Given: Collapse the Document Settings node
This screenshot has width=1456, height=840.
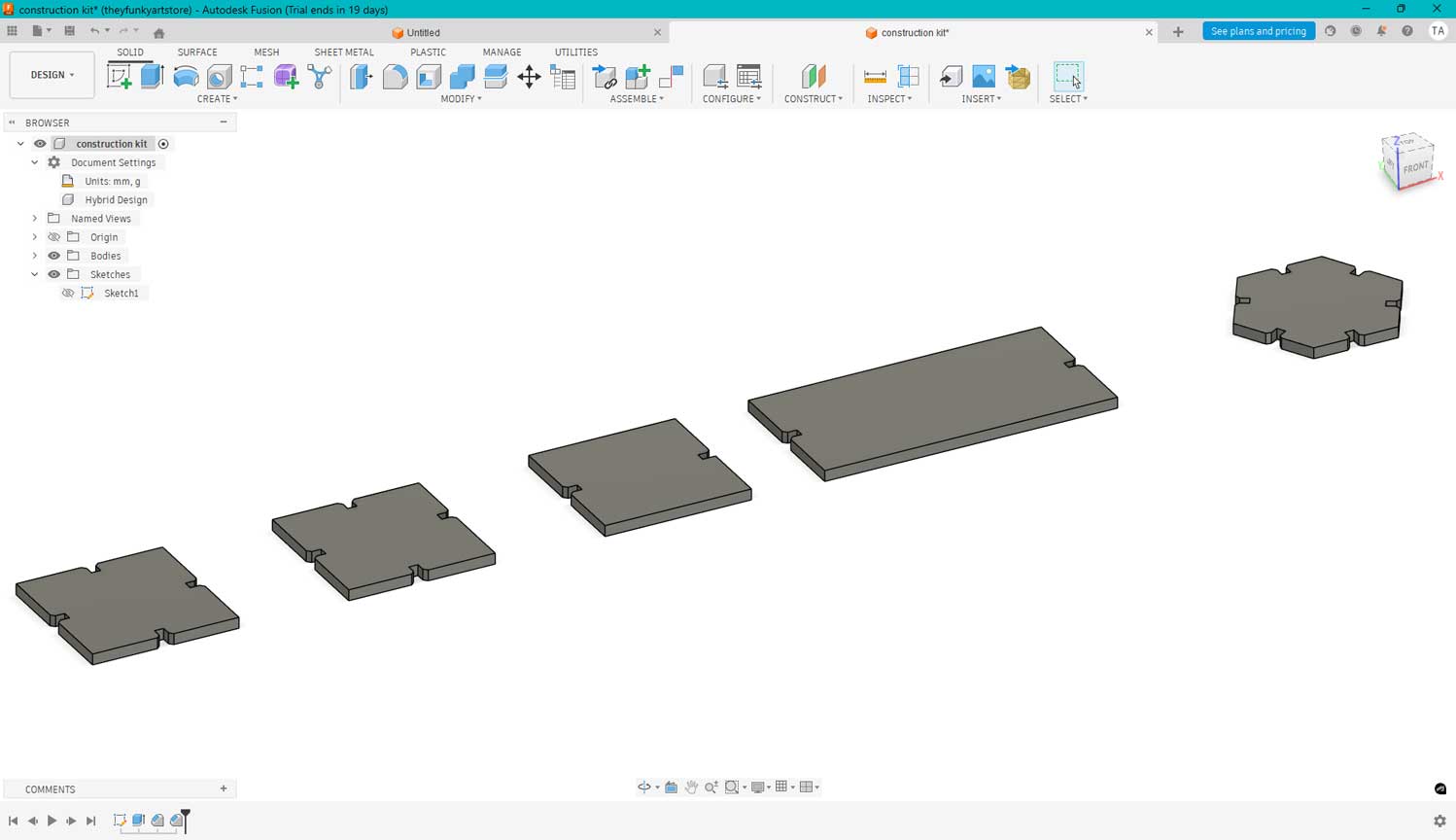Looking at the screenshot, I should point(35,162).
